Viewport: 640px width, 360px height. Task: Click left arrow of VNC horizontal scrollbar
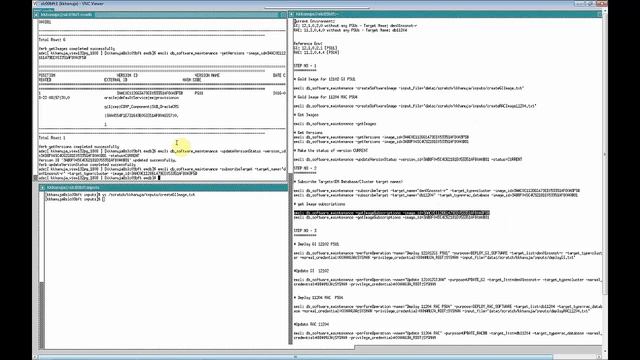(35, 357)
